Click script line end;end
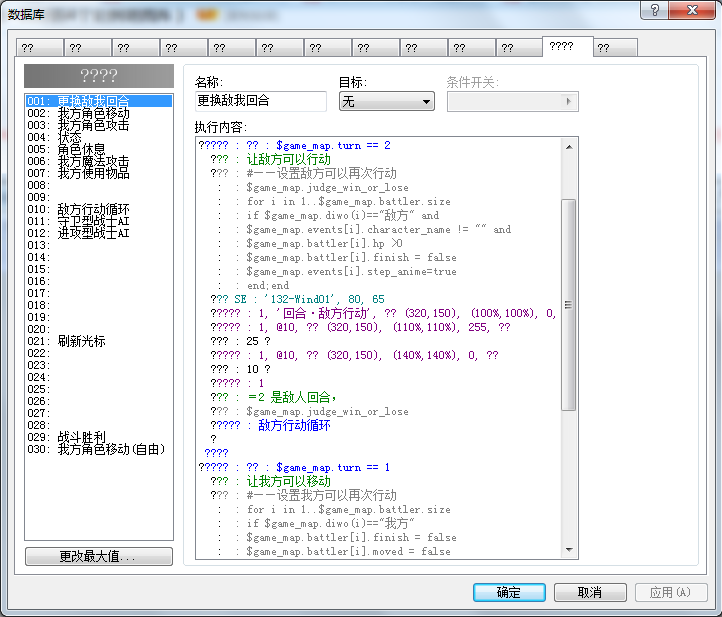This screenshot has width=722, height=617. pyautogui.click(x=253, y=285)
